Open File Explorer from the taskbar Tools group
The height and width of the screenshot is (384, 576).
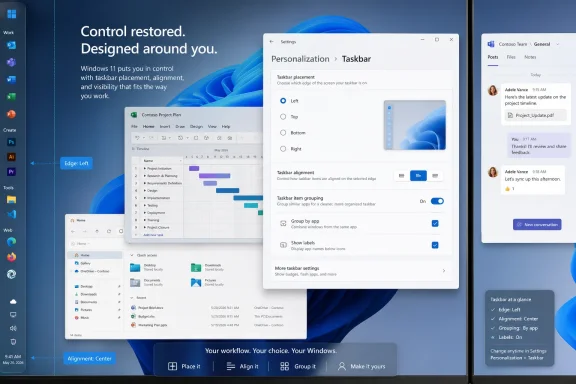click(x=11, y=200)
